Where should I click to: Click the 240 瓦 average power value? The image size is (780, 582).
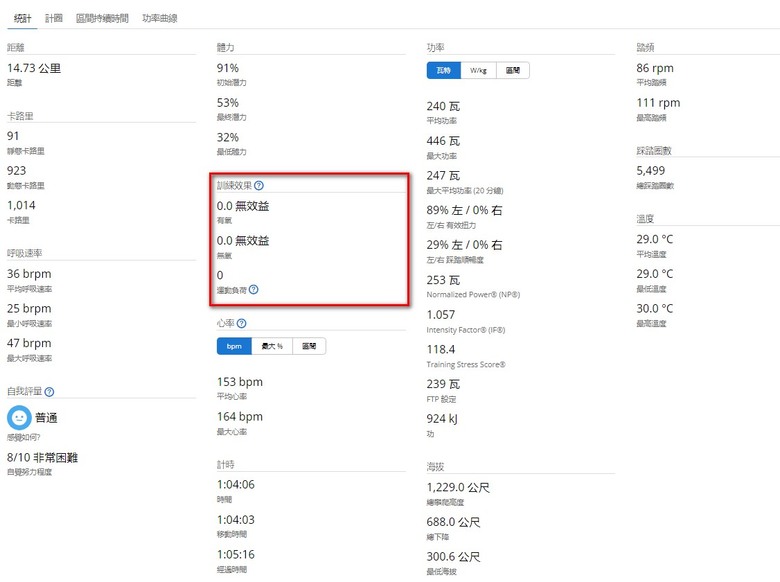[443, 106]
